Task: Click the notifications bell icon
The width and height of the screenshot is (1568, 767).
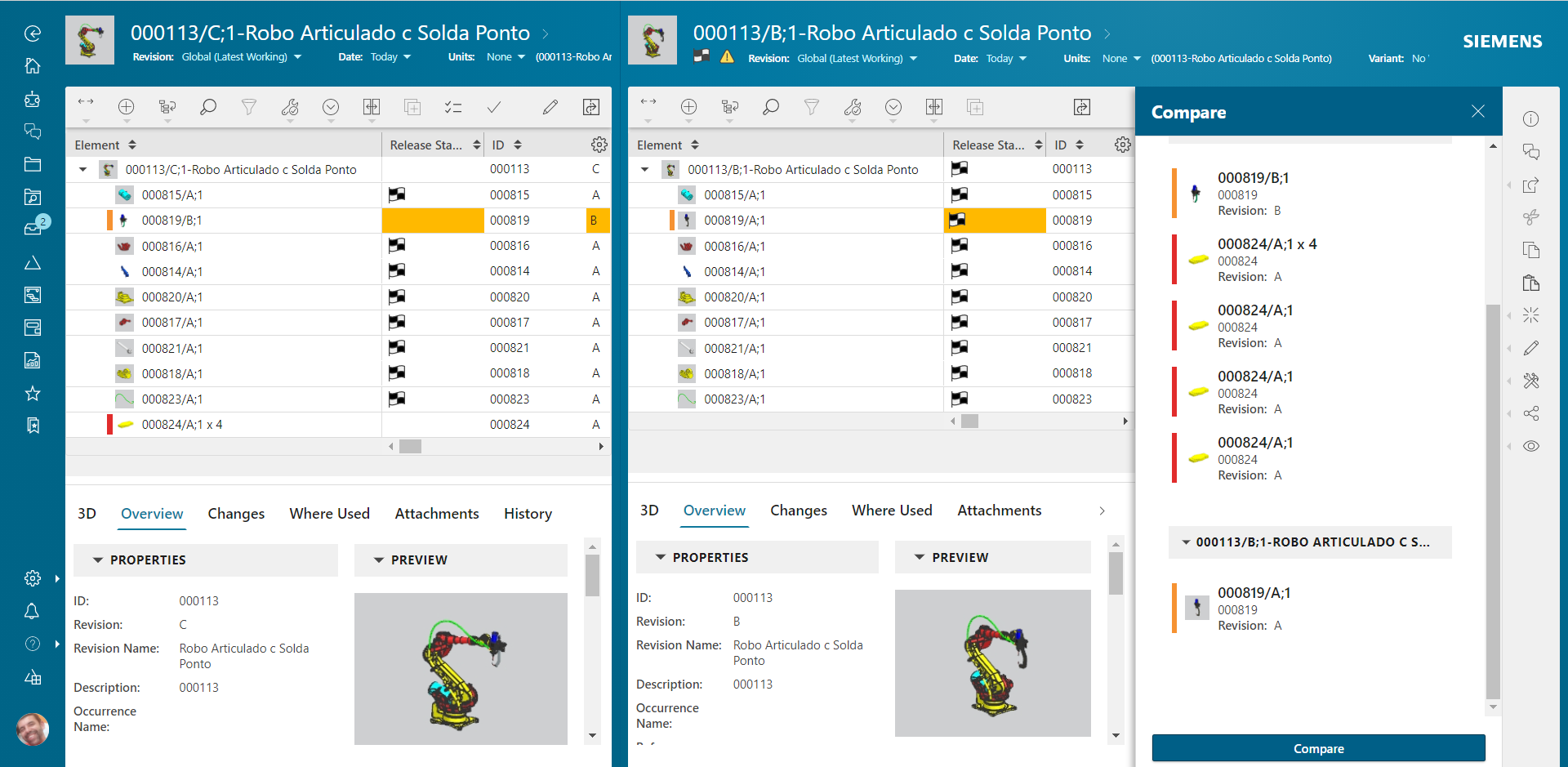Action: [x=33, y=611]
